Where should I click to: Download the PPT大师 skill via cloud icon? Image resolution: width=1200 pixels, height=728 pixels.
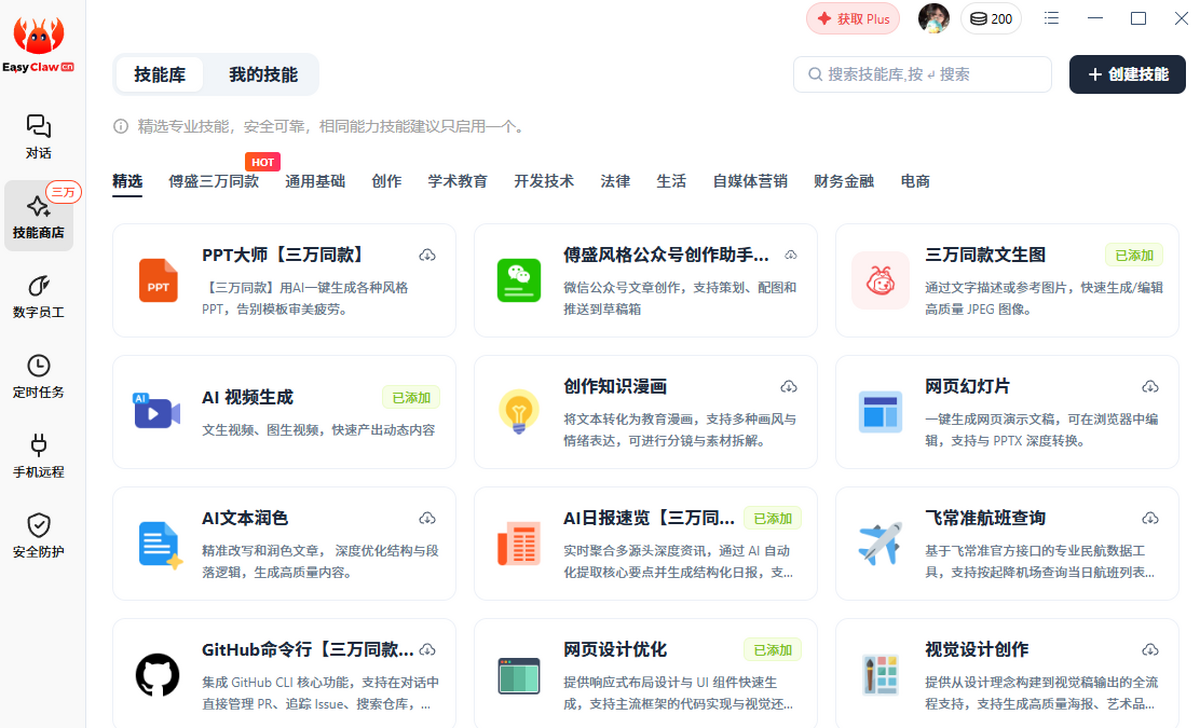tap(427, 255)
